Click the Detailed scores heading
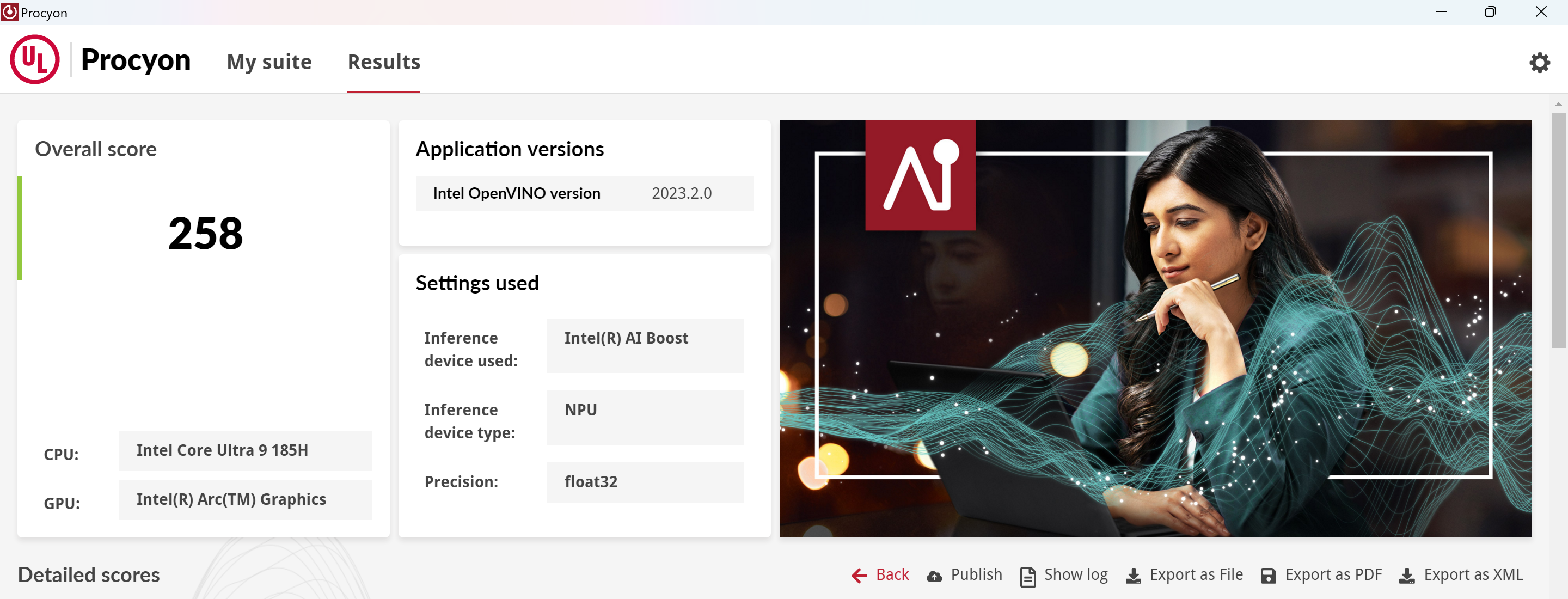 (89, 574)
